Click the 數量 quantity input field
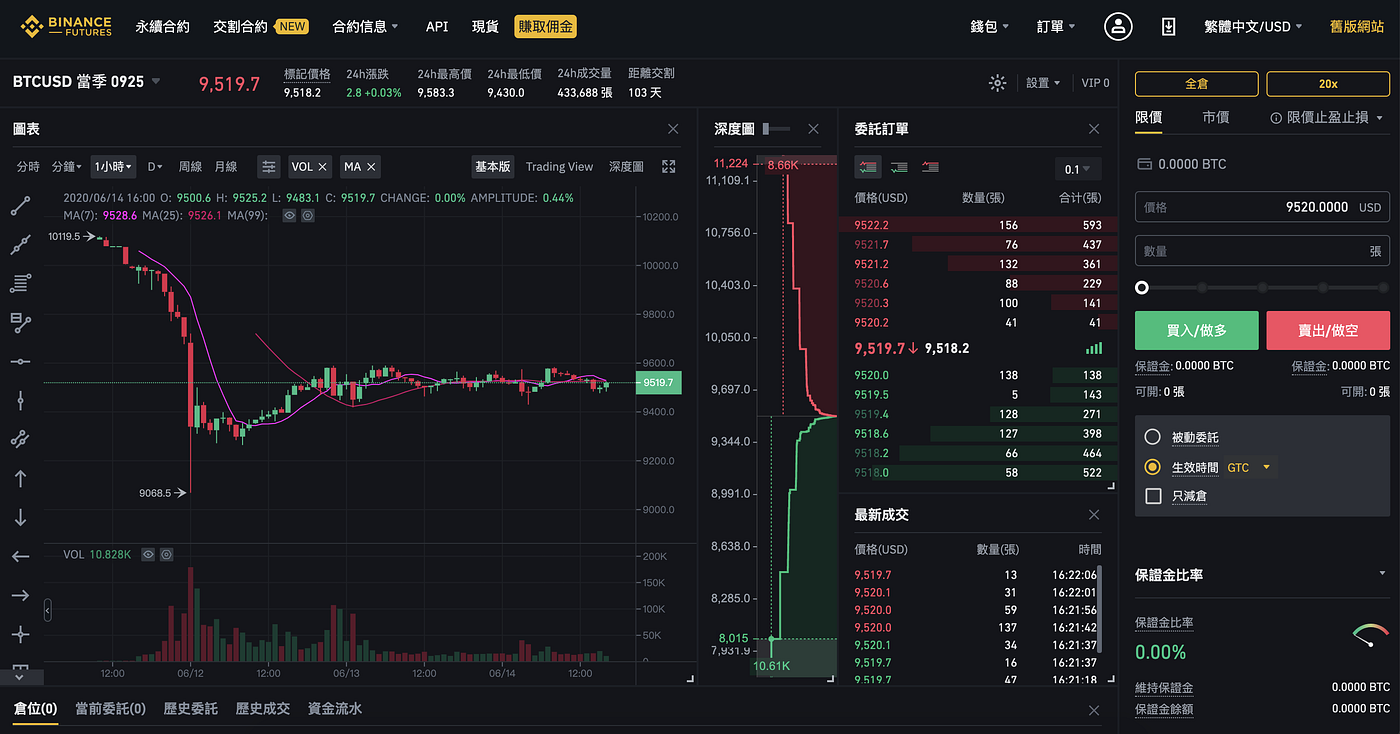The image size is (1400, 734). [x=1262, y=251]
